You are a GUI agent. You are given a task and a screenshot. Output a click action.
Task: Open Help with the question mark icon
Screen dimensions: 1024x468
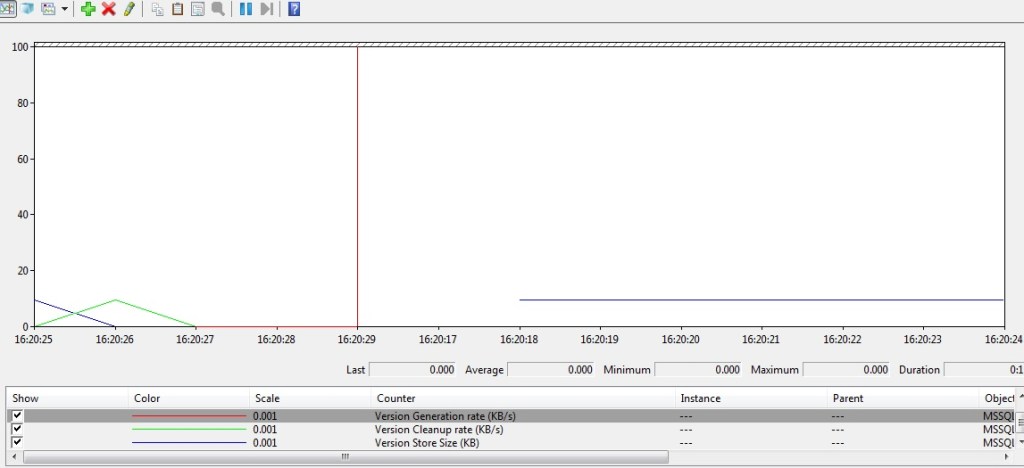click(x=294, y=9)
